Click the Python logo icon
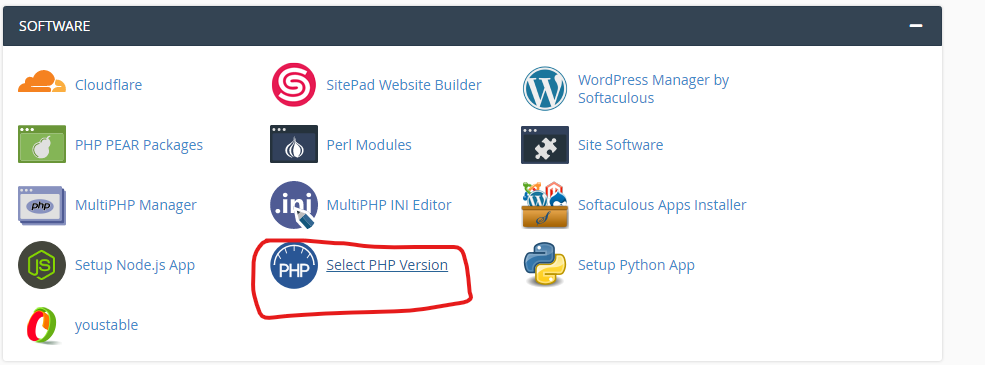 pyautogui.click(x=545, y=265)
